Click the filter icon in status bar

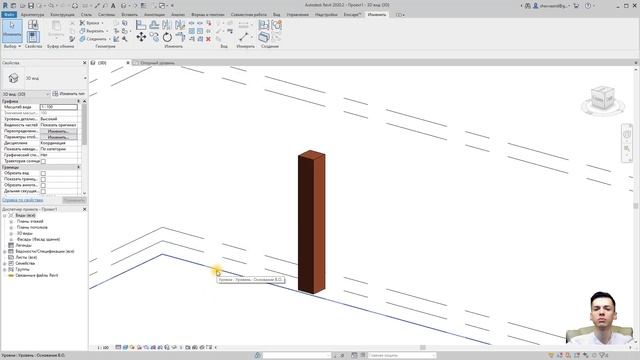pos(603,356)
